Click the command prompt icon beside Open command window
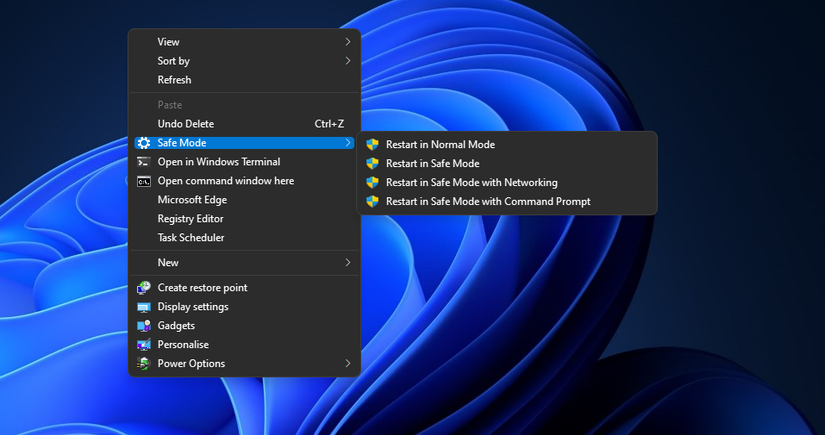Viewport: 825px width, 435px height. 144,181
